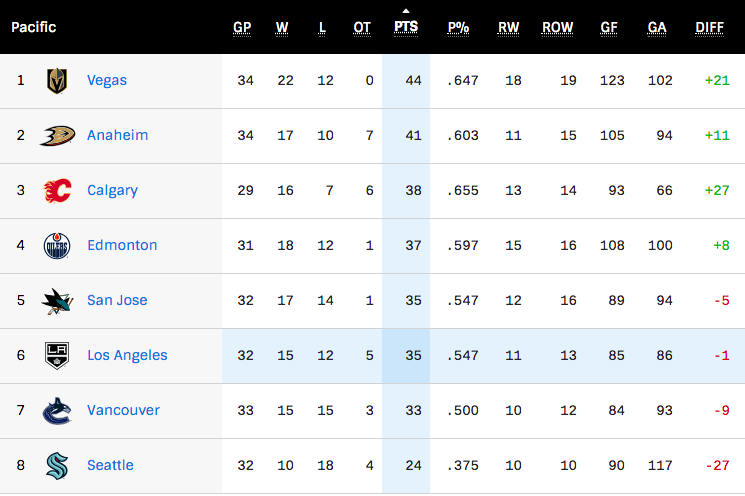Sort table by GP column header
This screenshot has height=496, width=745.
(x=242, y=28)
